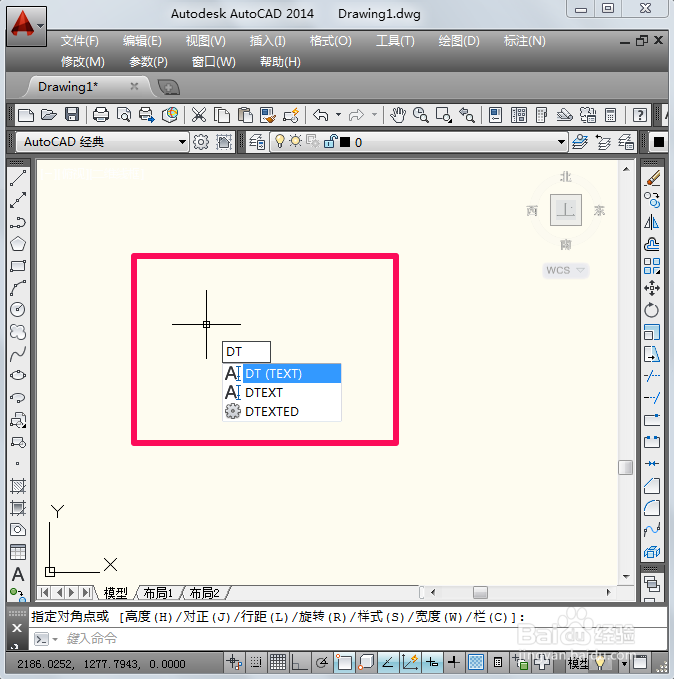Select the Line drawing tool
This screenshot has height=679, width=674.
pyautogui.click(x=18, y=178)
